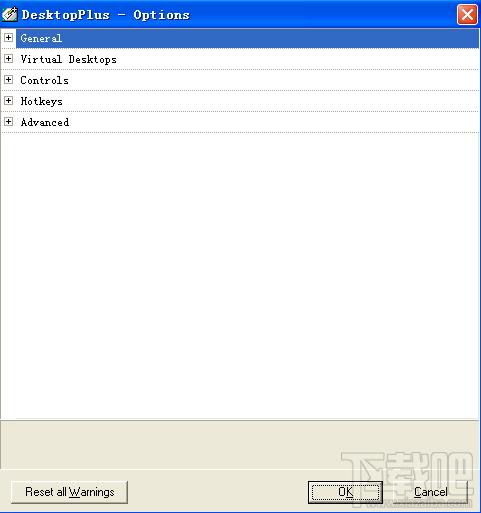Click the DesktopPlus title bar icon
Screen dimensions: 481x513
[x=10, y=14]
